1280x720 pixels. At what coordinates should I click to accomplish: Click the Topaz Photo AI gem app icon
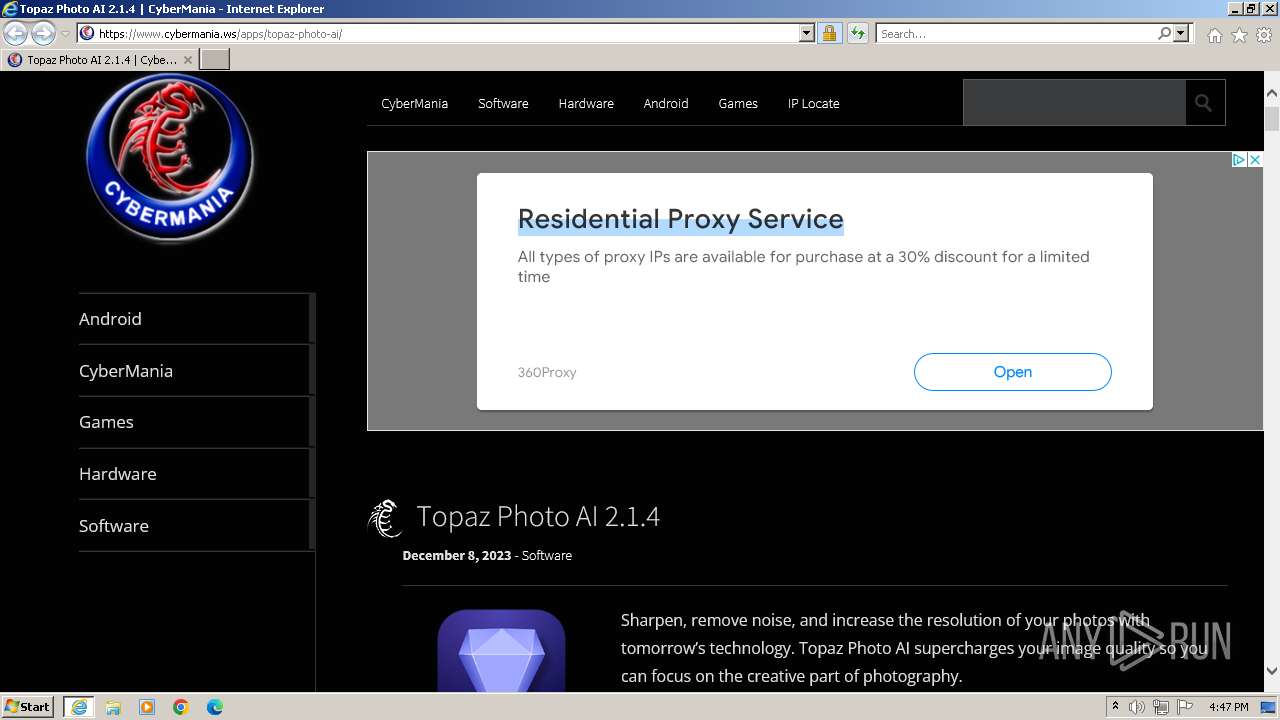point(501,651)
